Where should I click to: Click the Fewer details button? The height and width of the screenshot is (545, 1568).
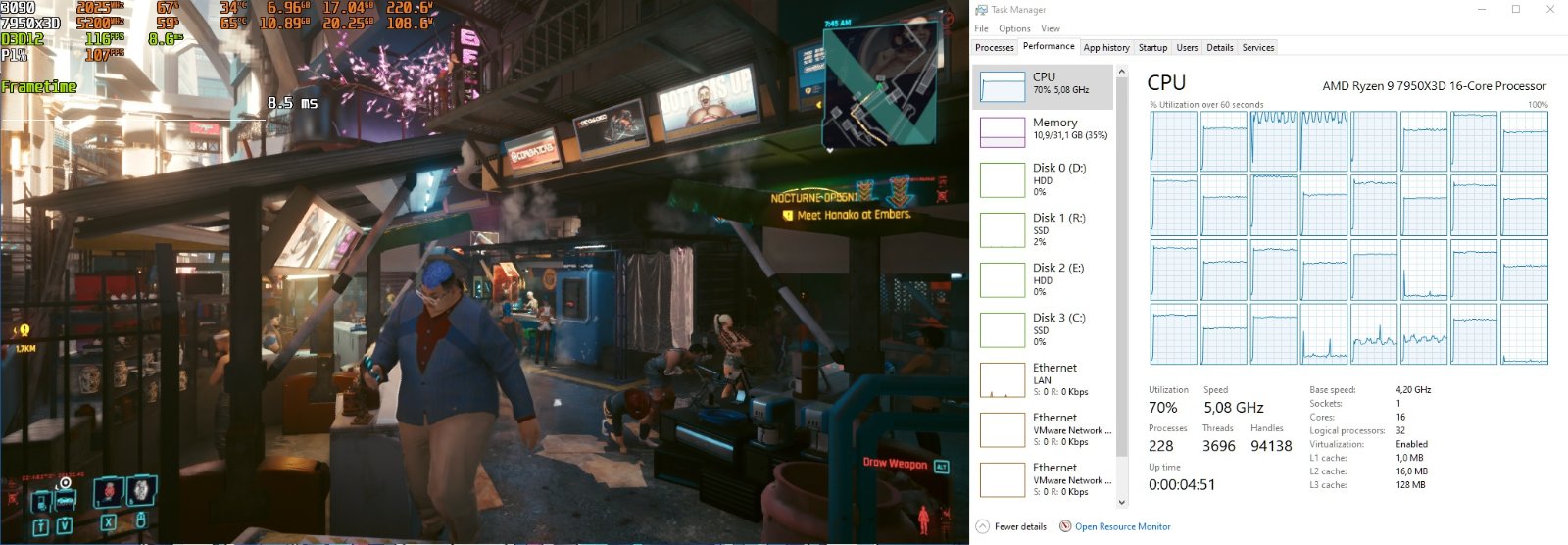click(1011, 526)
